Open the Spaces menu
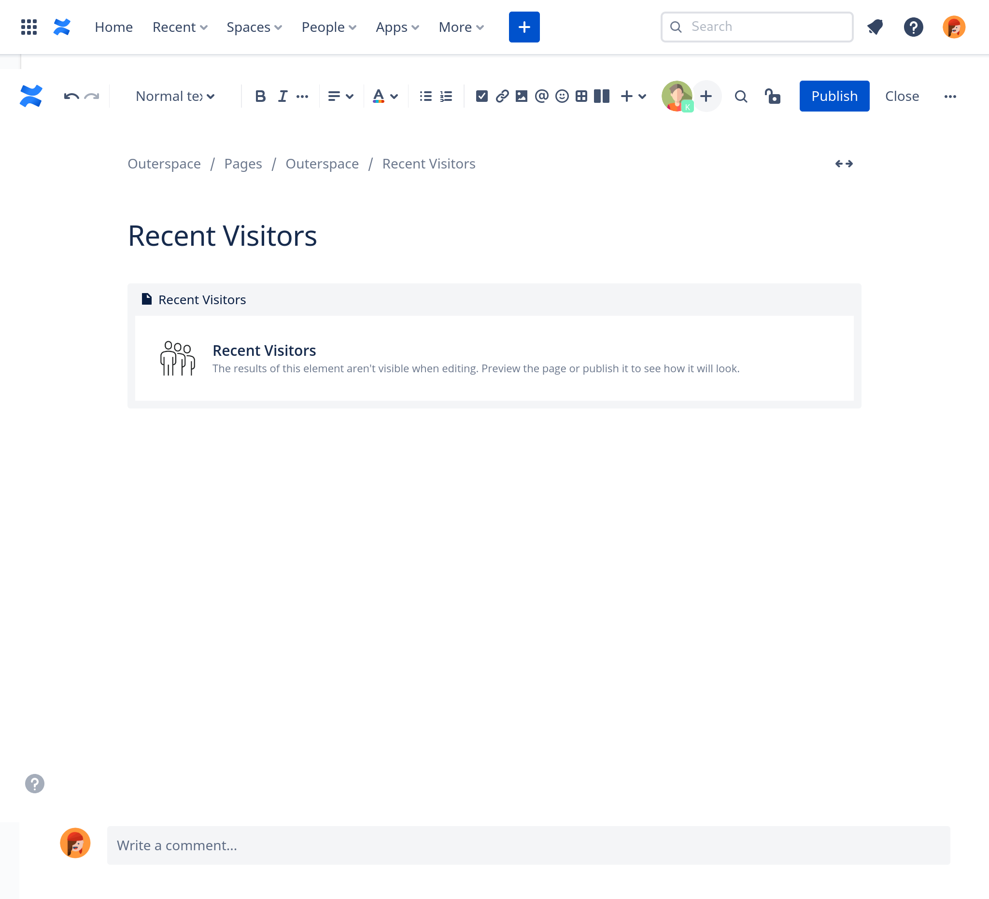This screenshot has width=989, height=899. [254, 27]
